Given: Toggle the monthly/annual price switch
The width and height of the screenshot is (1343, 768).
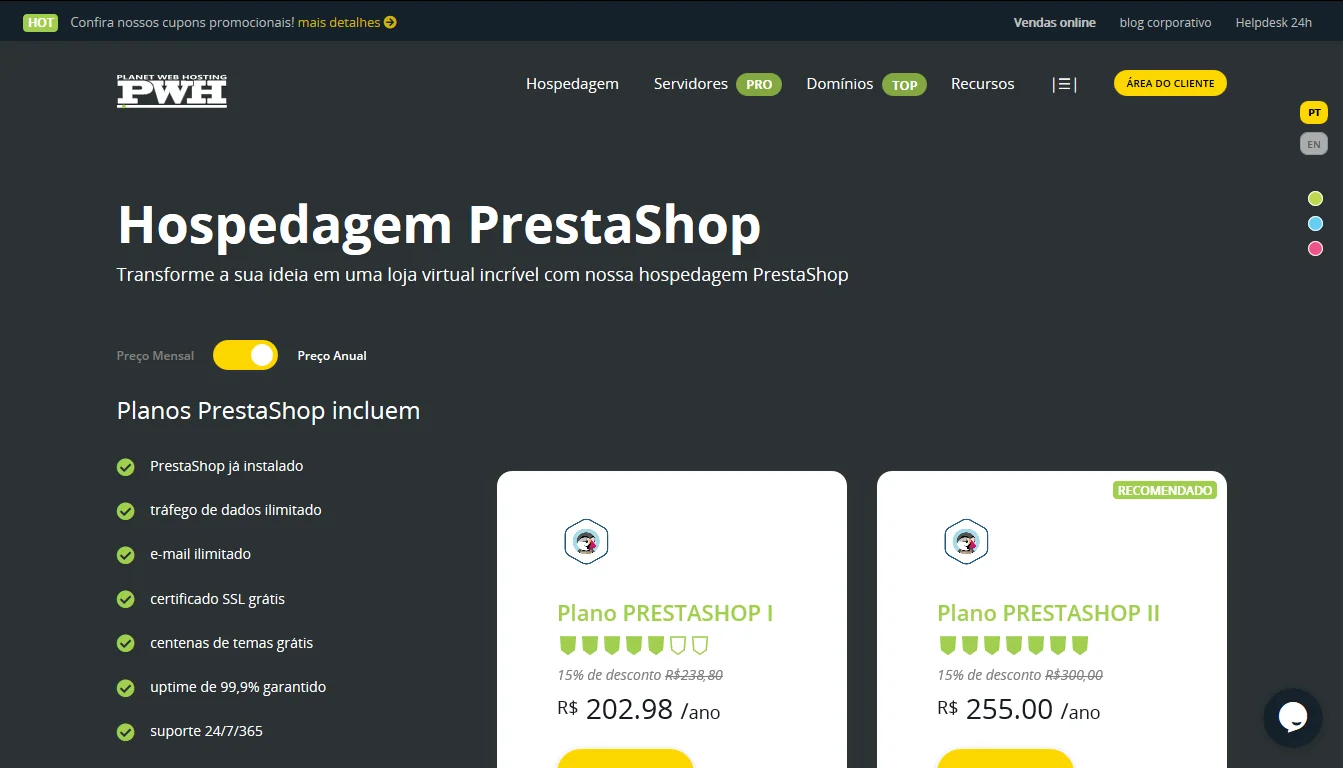Looking at the screenshot, I should [x=245, y=355].
